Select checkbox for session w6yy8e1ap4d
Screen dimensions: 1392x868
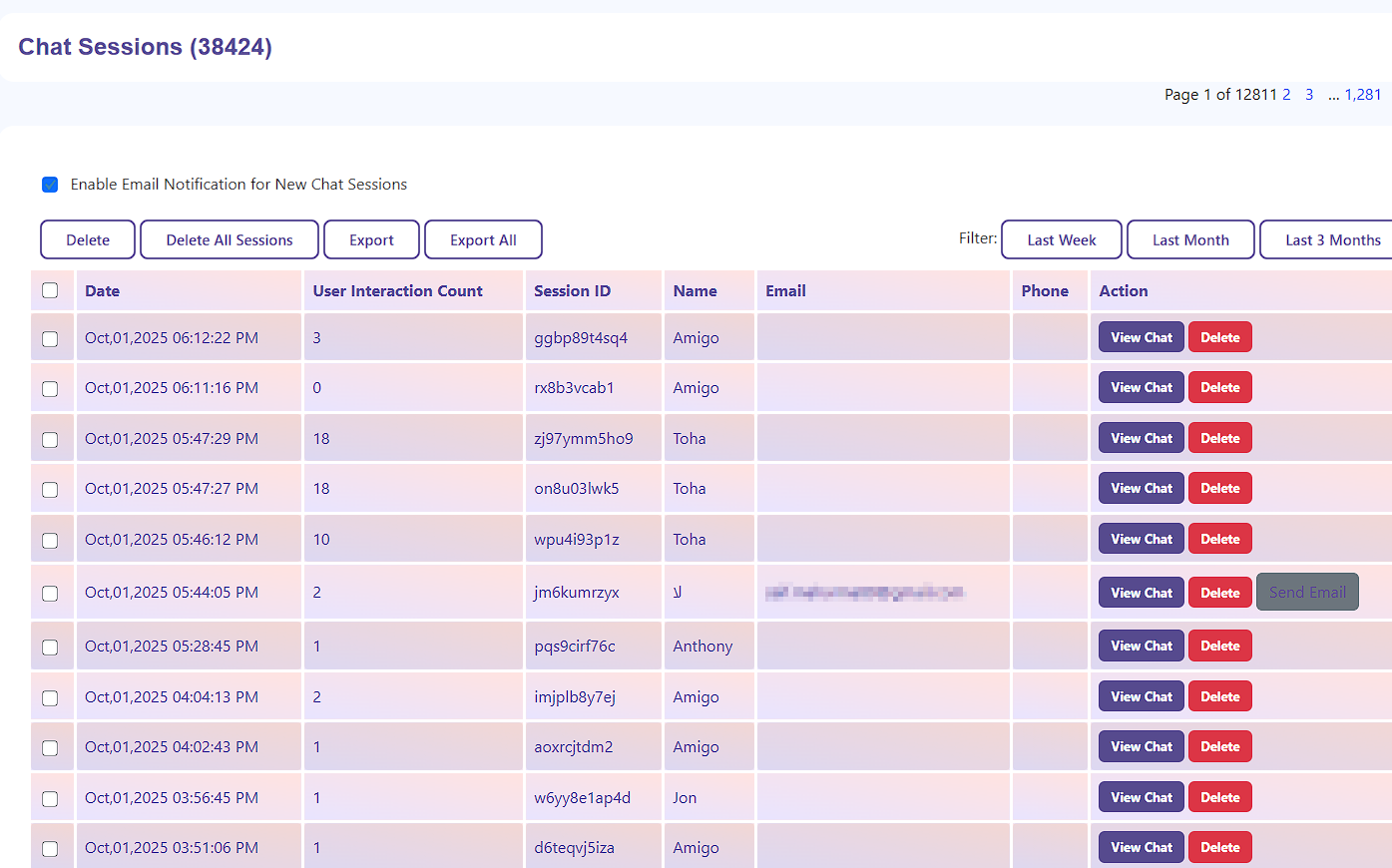(50, 799)
